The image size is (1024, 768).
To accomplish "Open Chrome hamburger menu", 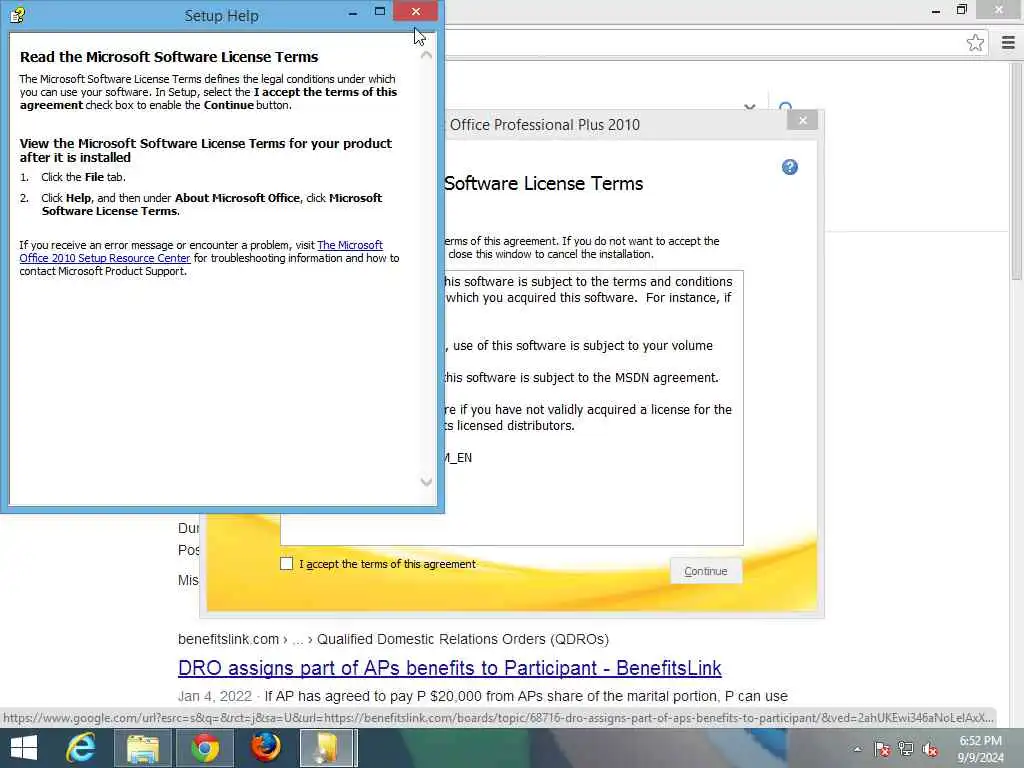I will pyautogui.click(x=1008, y=43).
